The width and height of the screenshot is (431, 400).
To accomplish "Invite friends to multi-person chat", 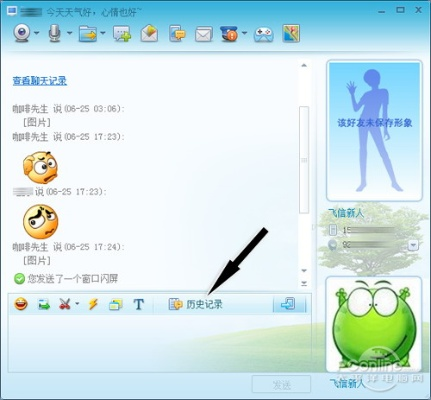I will [x=122, y=33].
